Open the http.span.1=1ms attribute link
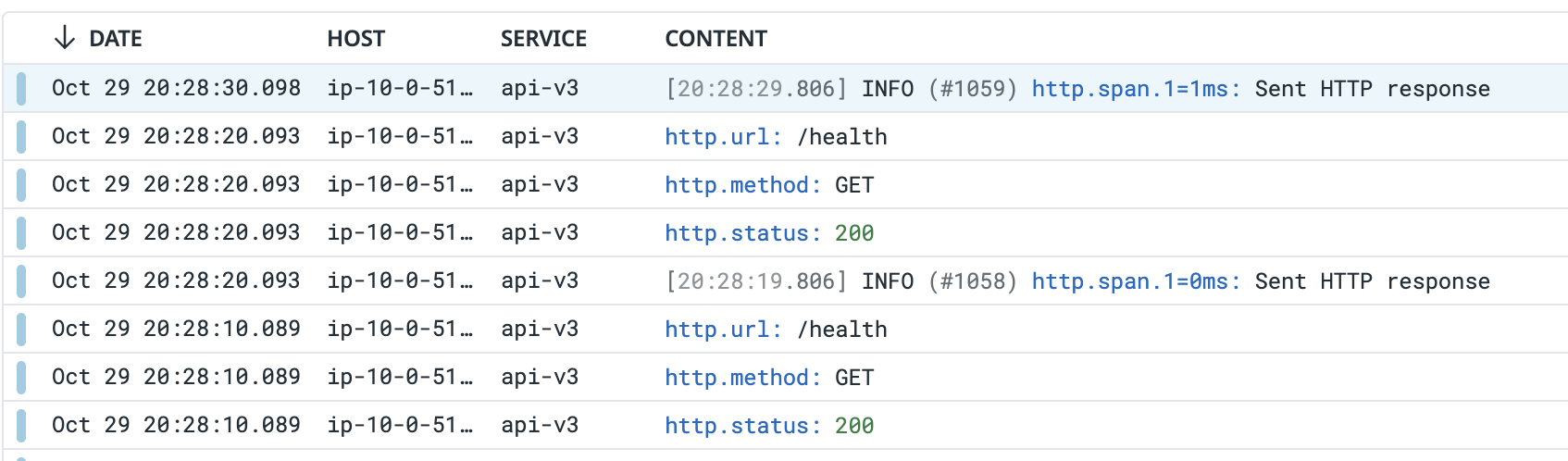Screen dimensions: 1568x461 pos(1135,89)
